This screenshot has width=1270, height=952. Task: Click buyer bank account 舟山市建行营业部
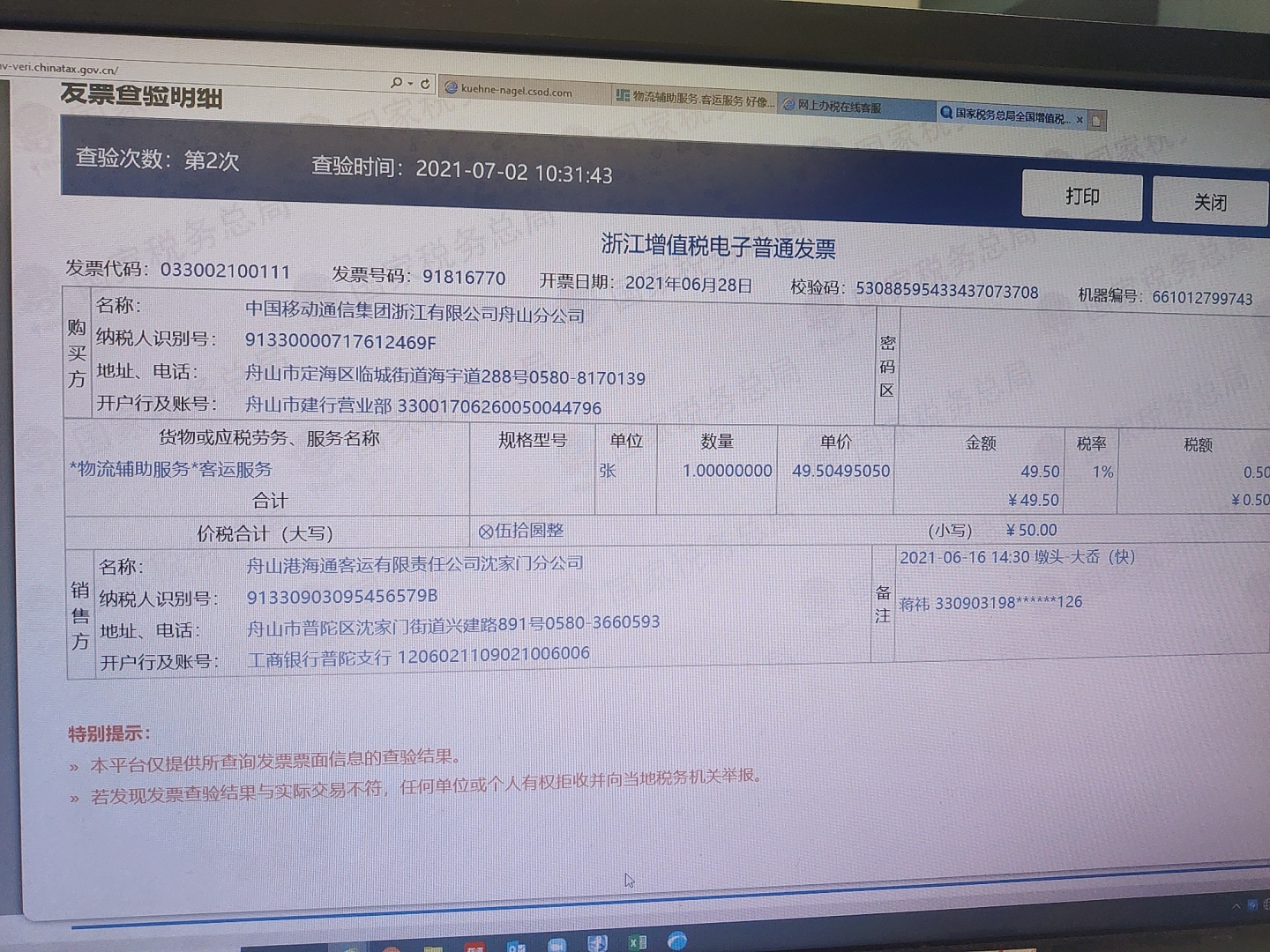point(318,405)
